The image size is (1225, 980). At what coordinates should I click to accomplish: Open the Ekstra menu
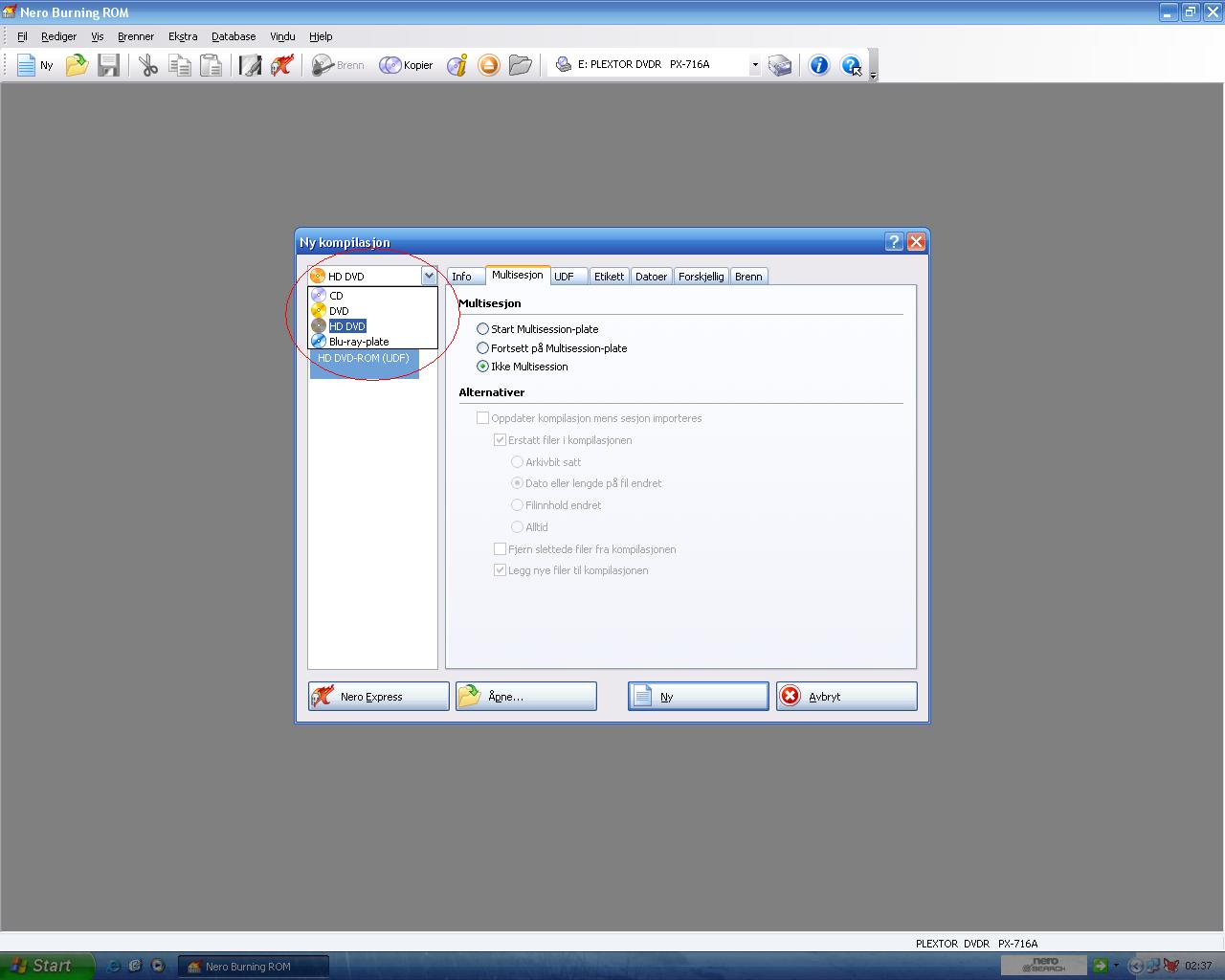coord(183,36)
